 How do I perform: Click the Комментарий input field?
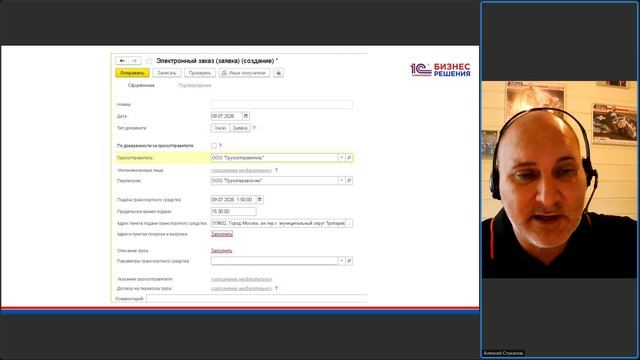click(x=257, y=299)
